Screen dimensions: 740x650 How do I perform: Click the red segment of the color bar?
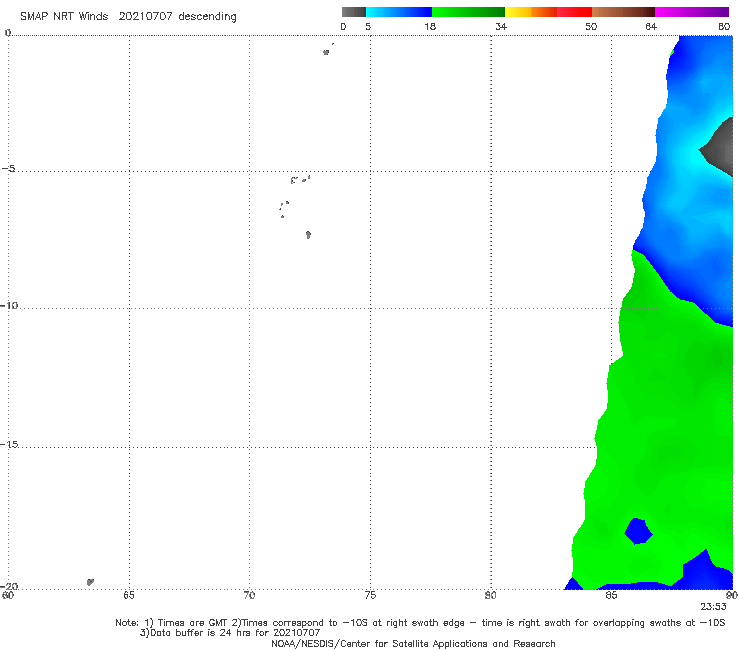point(574,12)
